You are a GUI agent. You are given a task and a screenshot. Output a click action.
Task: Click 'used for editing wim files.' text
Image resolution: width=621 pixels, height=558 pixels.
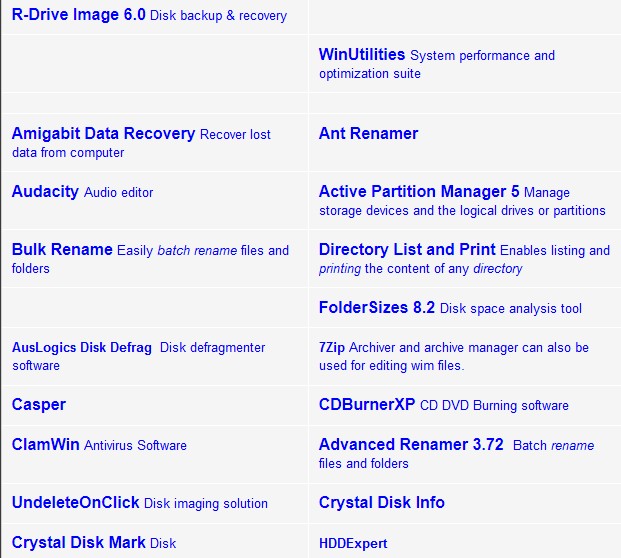391,366
